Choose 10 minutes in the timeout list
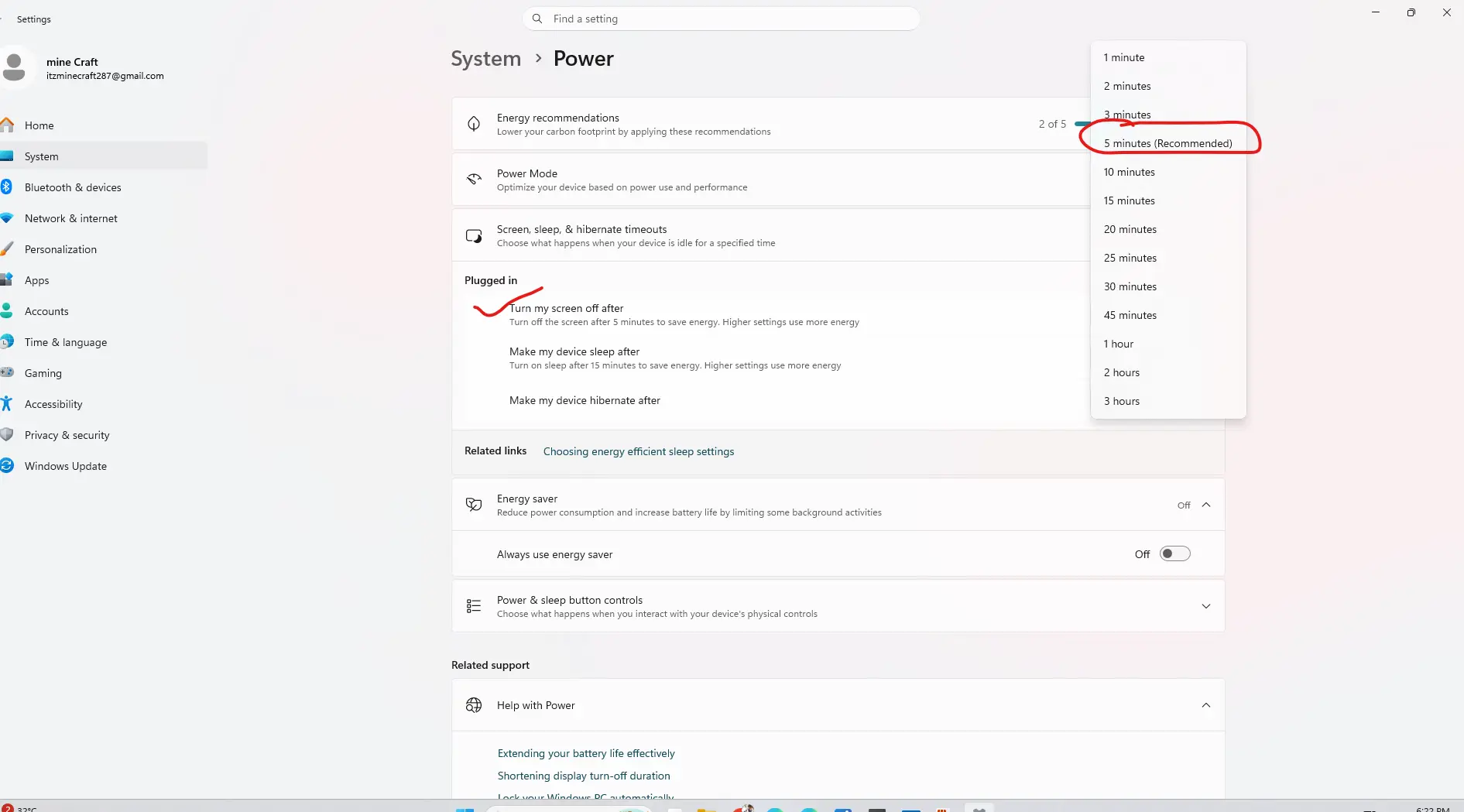The height and width of the screenshot is (812, 1464). coord(1129,172)
